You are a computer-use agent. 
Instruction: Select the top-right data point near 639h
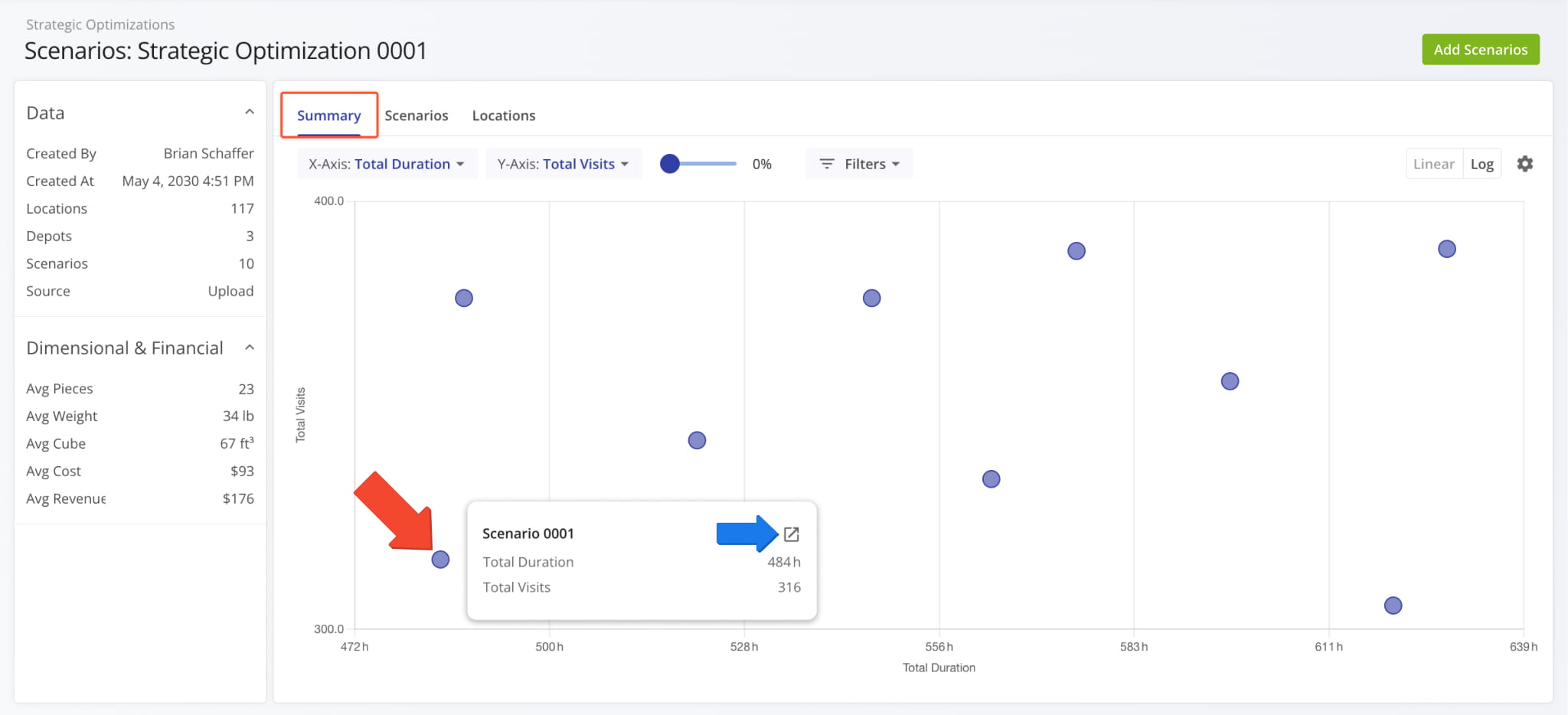1446,249
